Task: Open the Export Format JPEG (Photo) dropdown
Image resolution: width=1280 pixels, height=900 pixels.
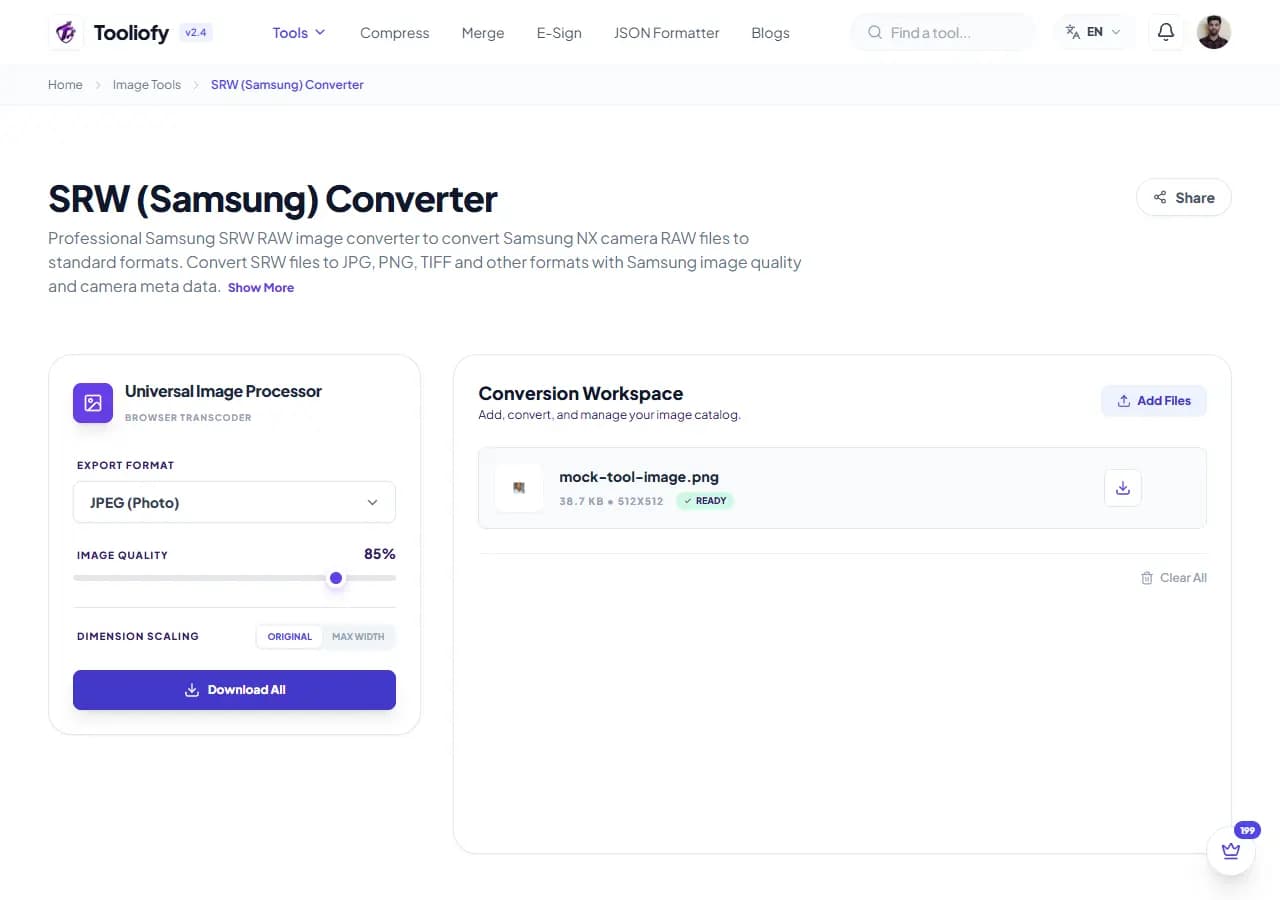Action: (x=234, y=502)
